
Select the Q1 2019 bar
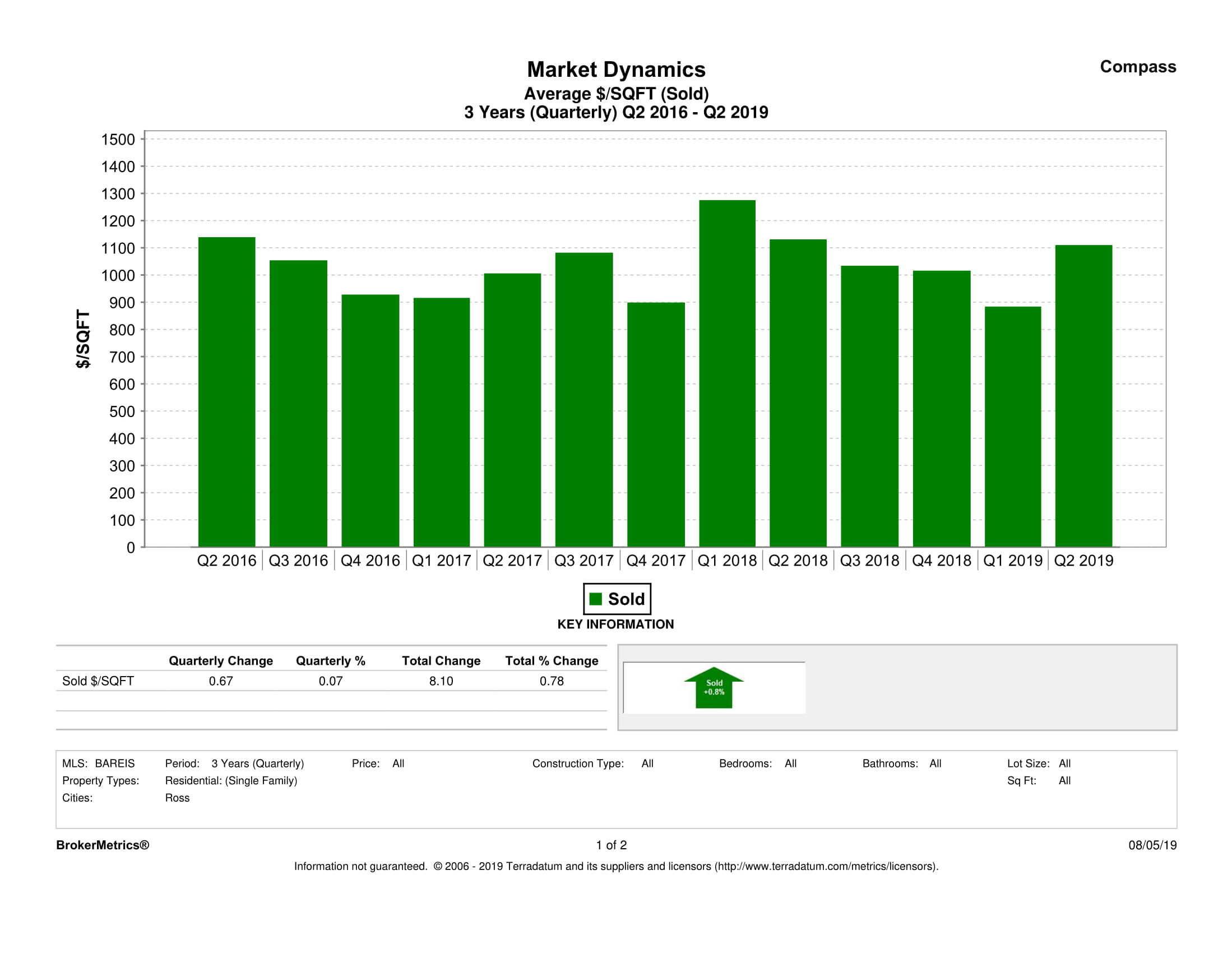coord(1013,426)
